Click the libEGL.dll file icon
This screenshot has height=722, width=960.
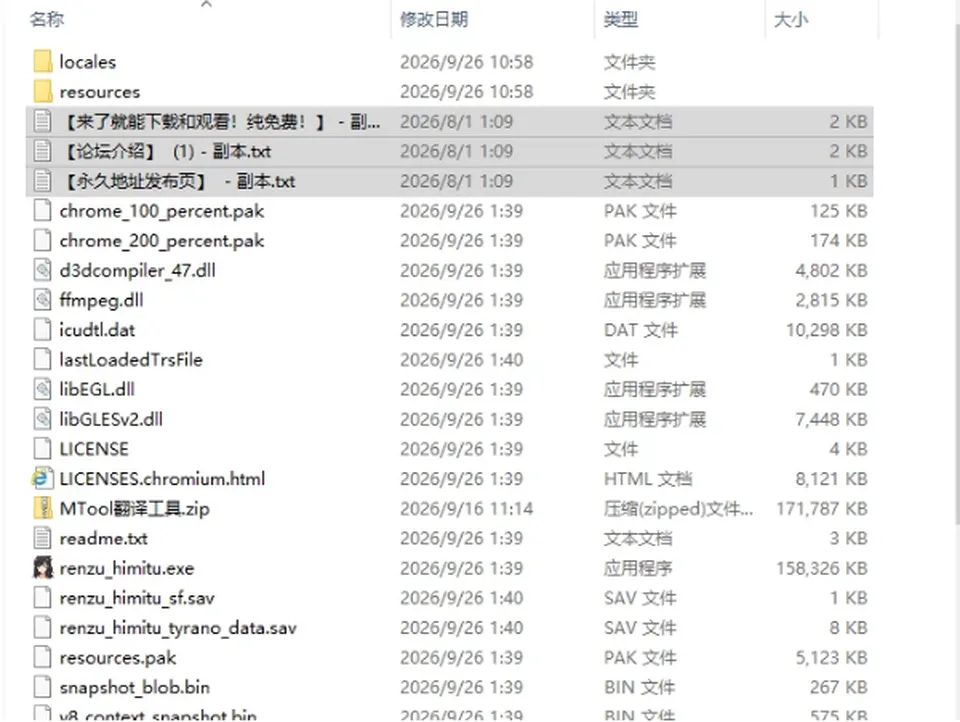pos(42,389)
